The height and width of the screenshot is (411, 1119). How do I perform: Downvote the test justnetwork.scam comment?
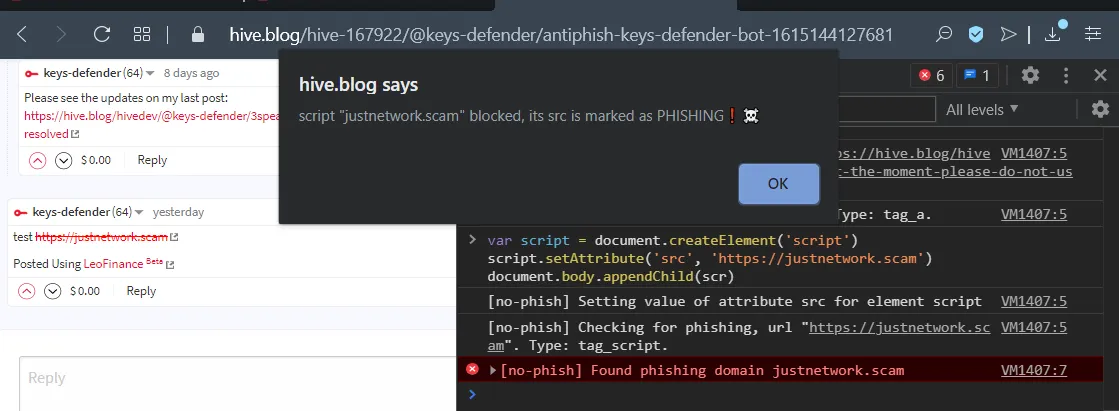pyautogui.click(x=52, y=291)
